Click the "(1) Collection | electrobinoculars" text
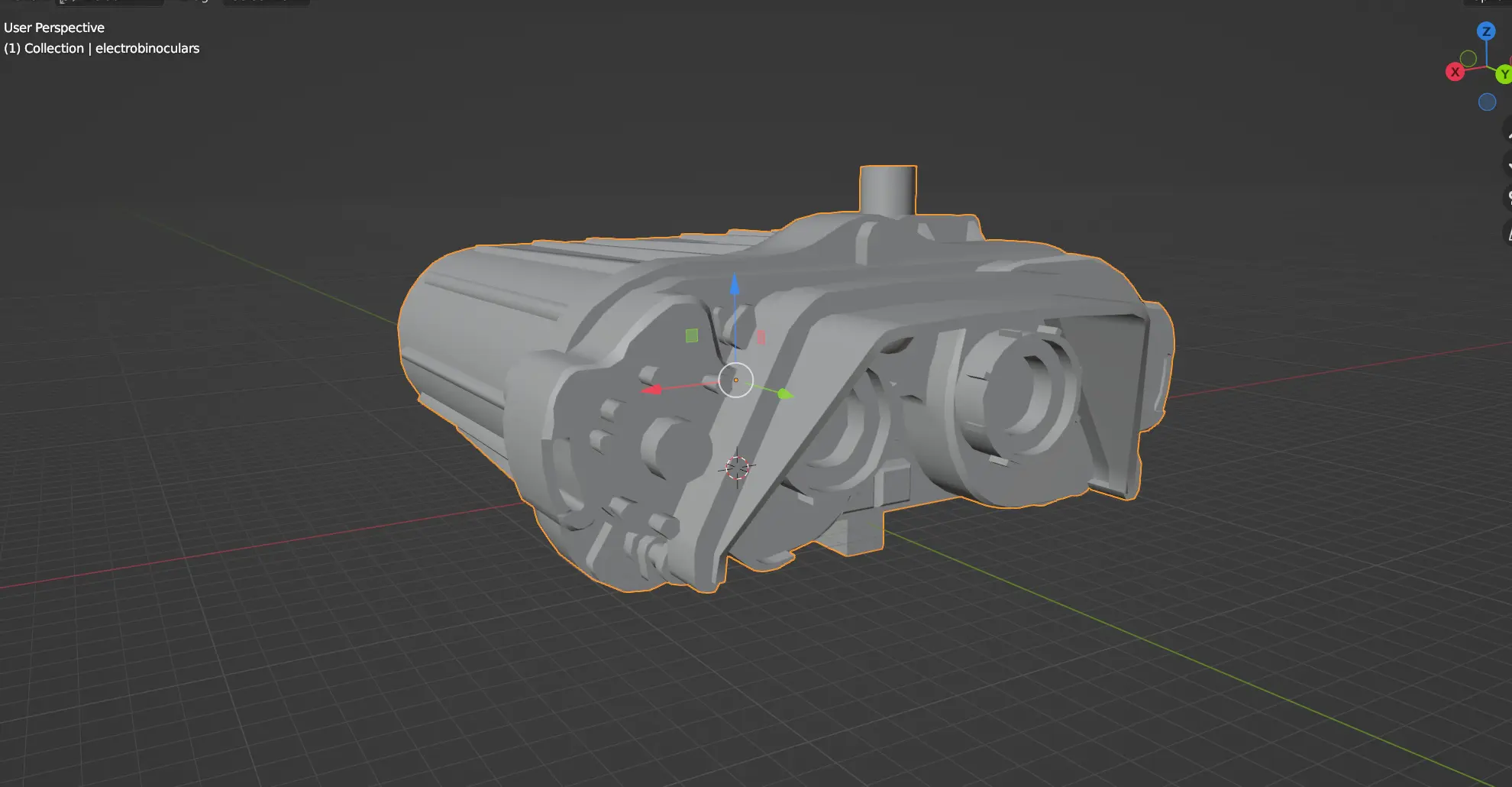Viewport: 1512px width, 787px height. (x=102, y=48)
